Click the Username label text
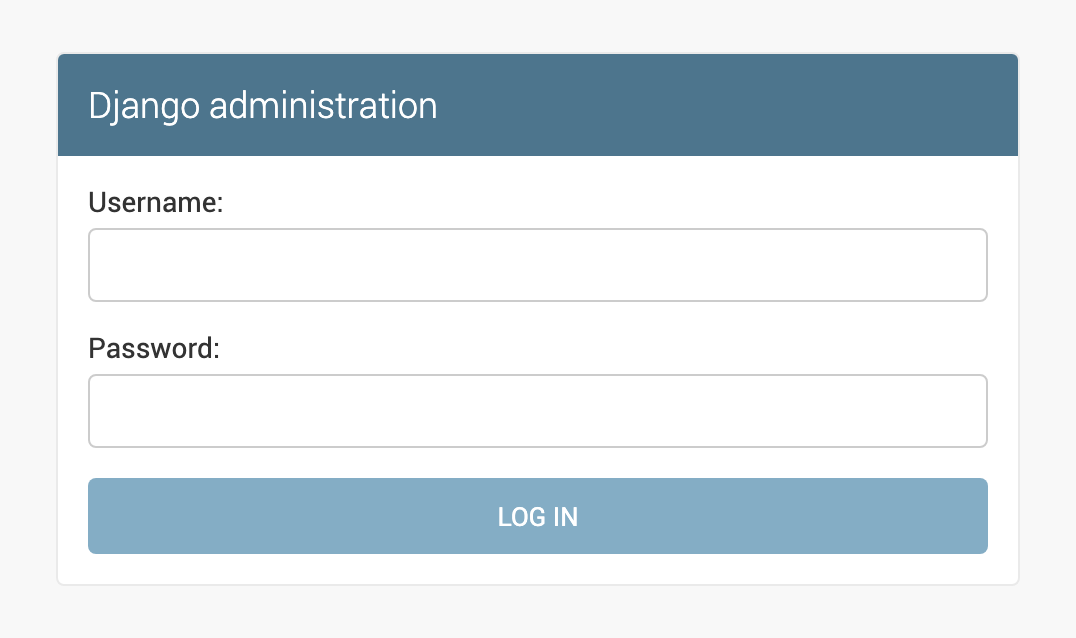 [156, 203]
